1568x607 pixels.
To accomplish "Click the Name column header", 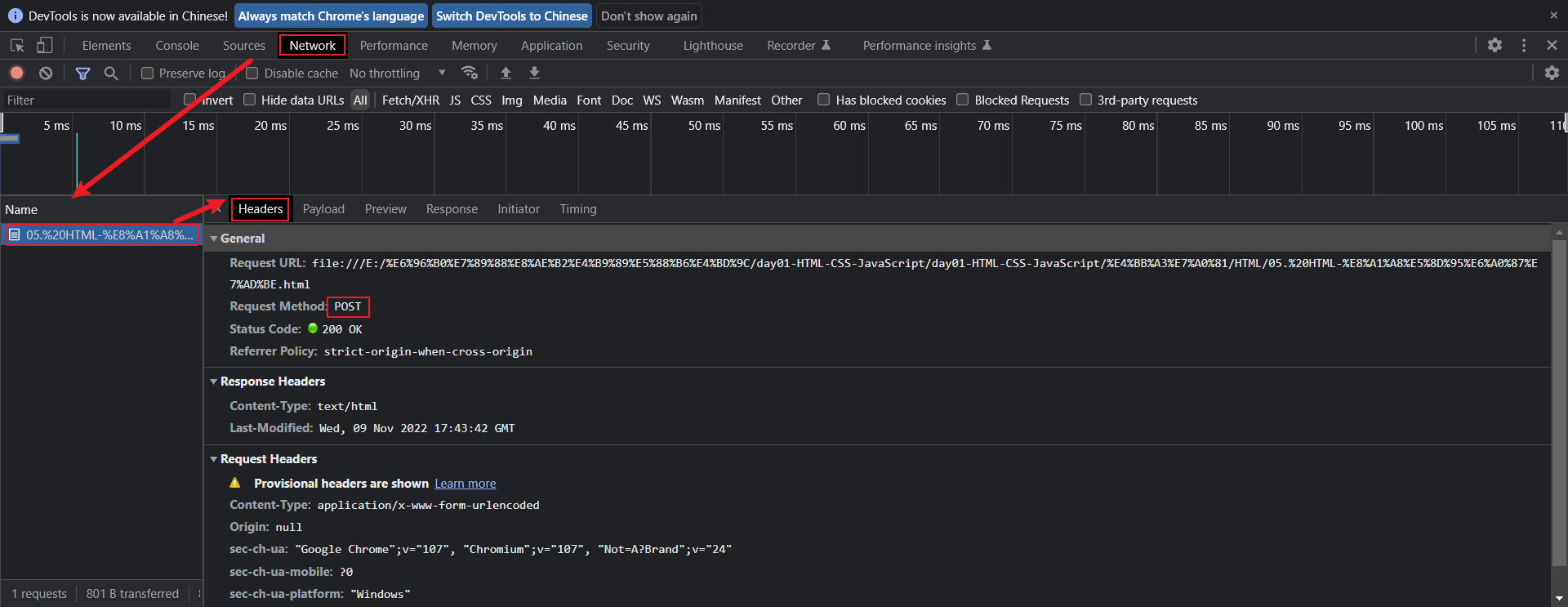I will (x=101, y=209).
